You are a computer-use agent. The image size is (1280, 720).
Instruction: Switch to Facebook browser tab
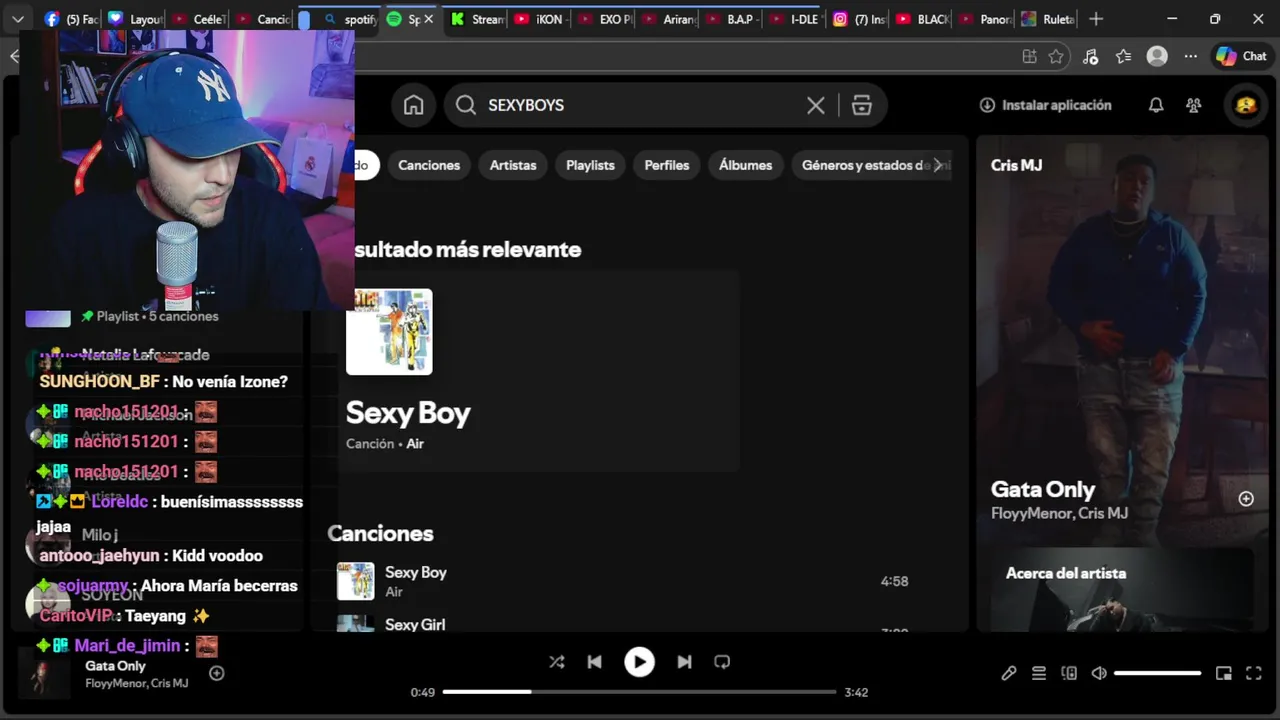click(x=70, y=19)
